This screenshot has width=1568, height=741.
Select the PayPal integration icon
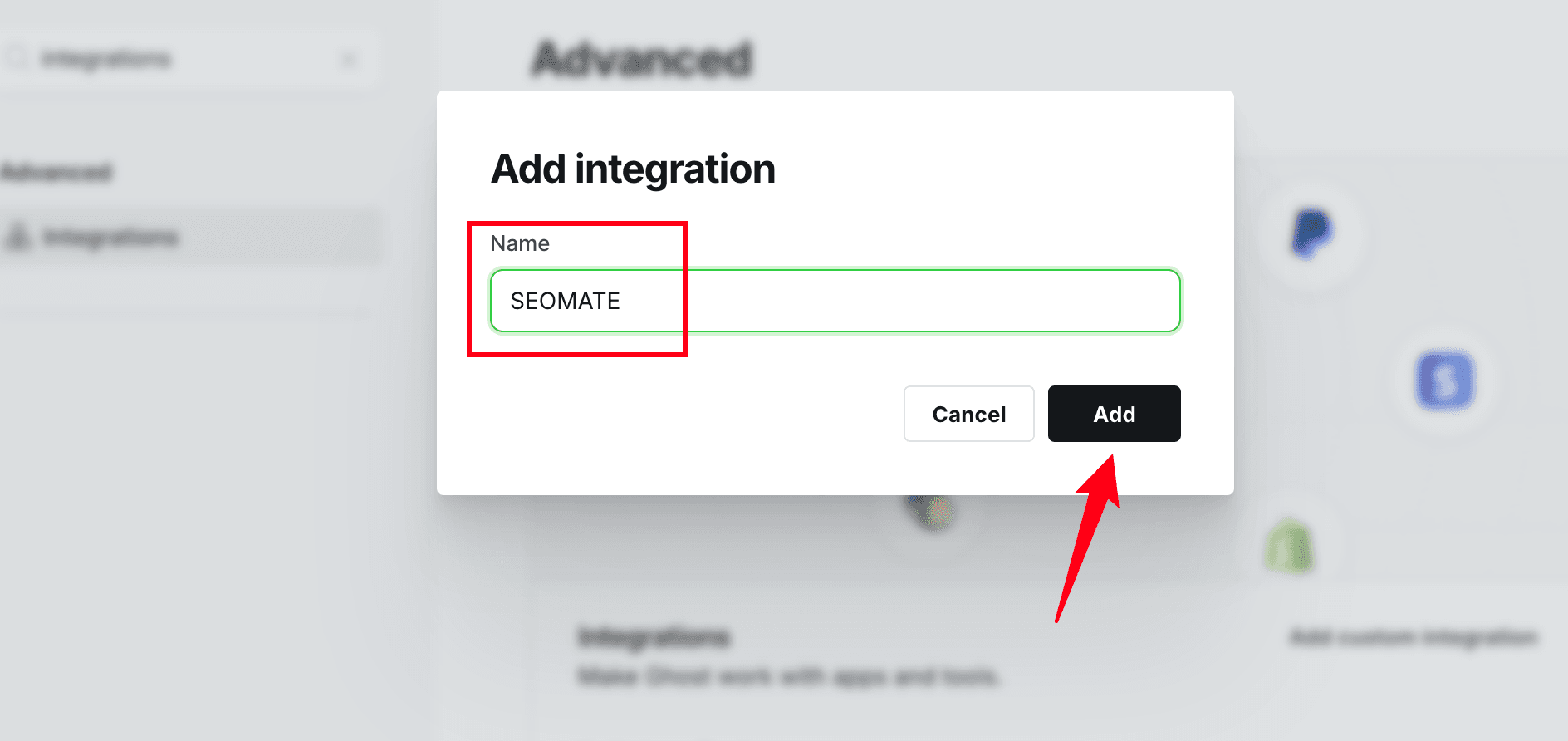pyautogui.click(x=1311, y=233)
